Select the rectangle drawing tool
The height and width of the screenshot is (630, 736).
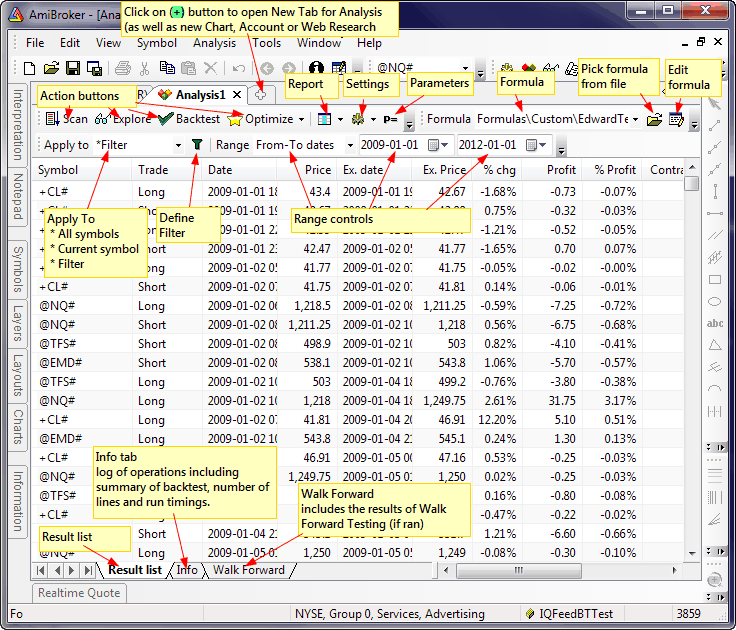[714, 280]
